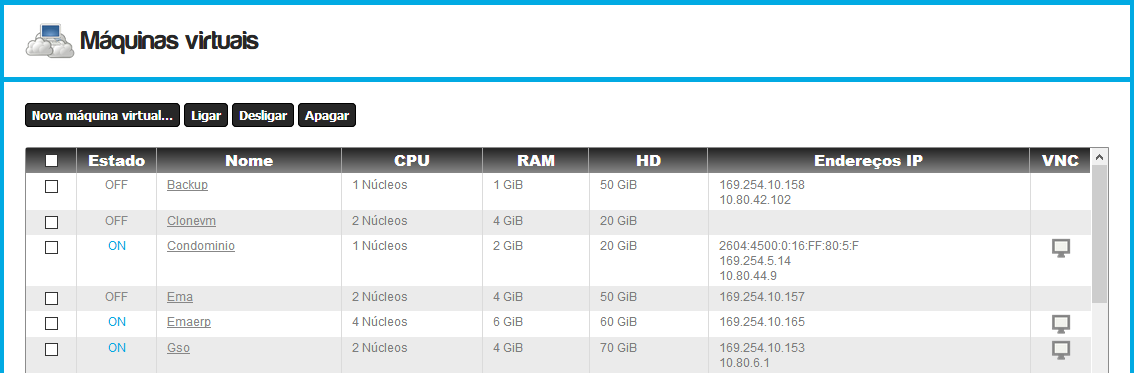
Task: Check the Condominio row checkbox
Action: pos(51,247)
